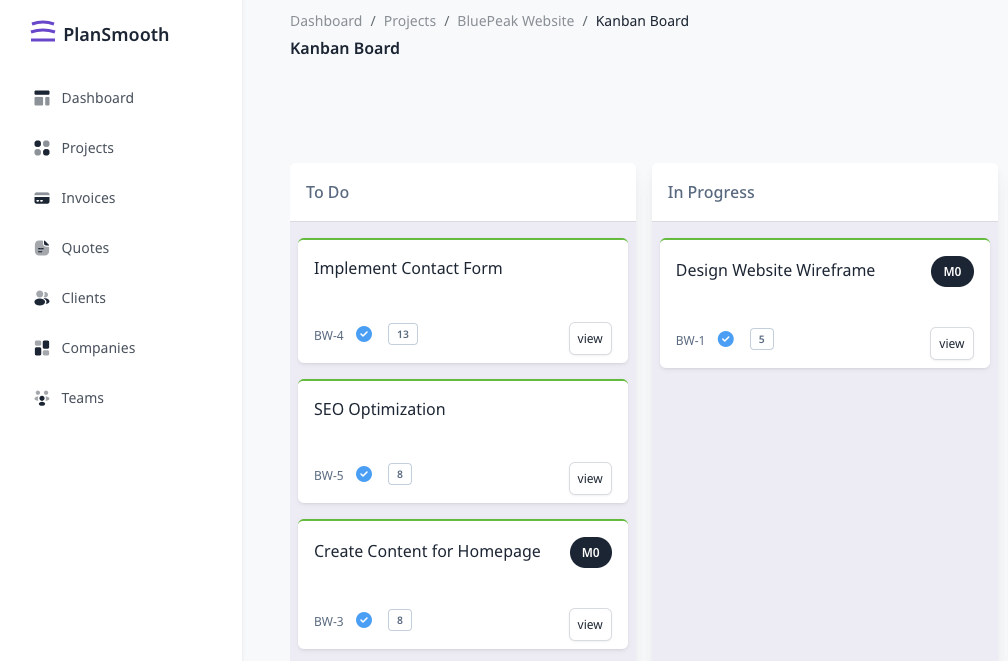Open Teams in the sidebar menu
1008x661 pixels.
tap(82, 398)
